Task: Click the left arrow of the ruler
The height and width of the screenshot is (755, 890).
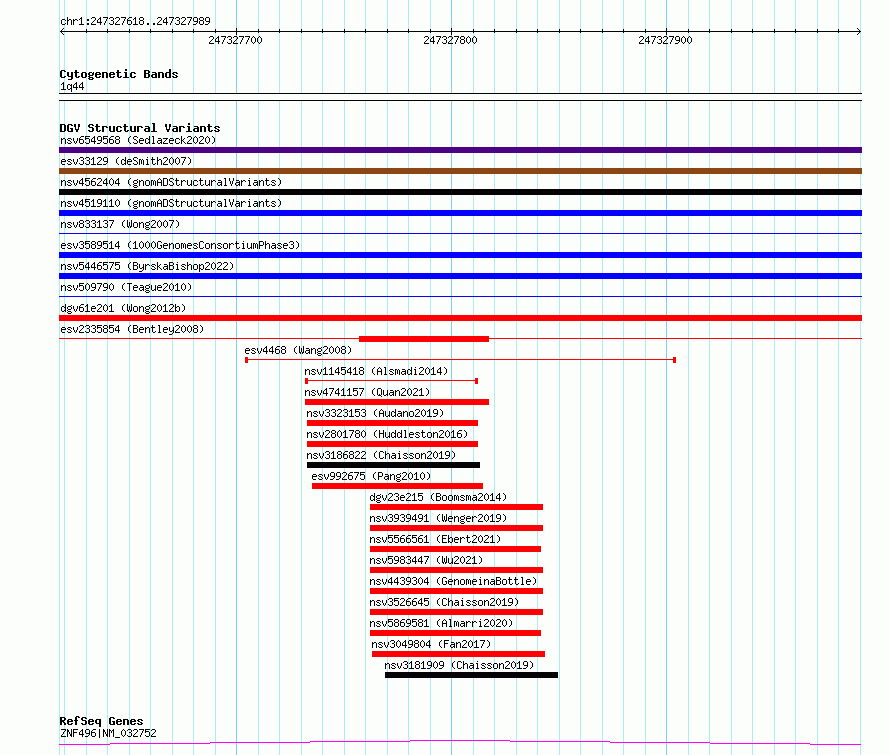Action: coord(62,31)
